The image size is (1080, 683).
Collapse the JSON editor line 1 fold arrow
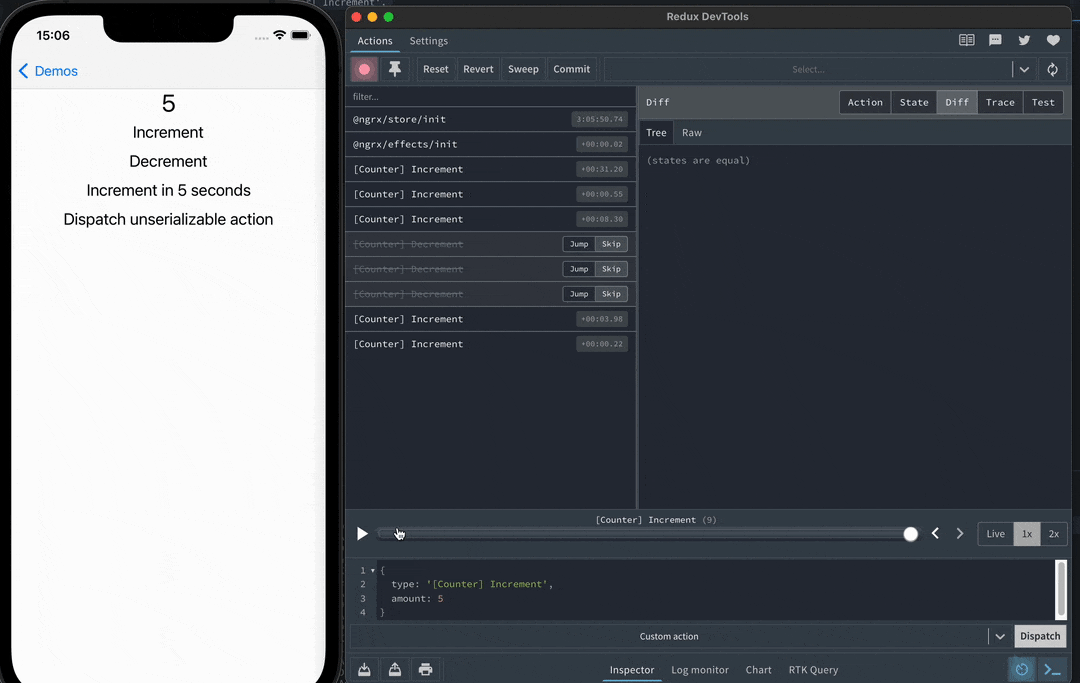[373, 570]
